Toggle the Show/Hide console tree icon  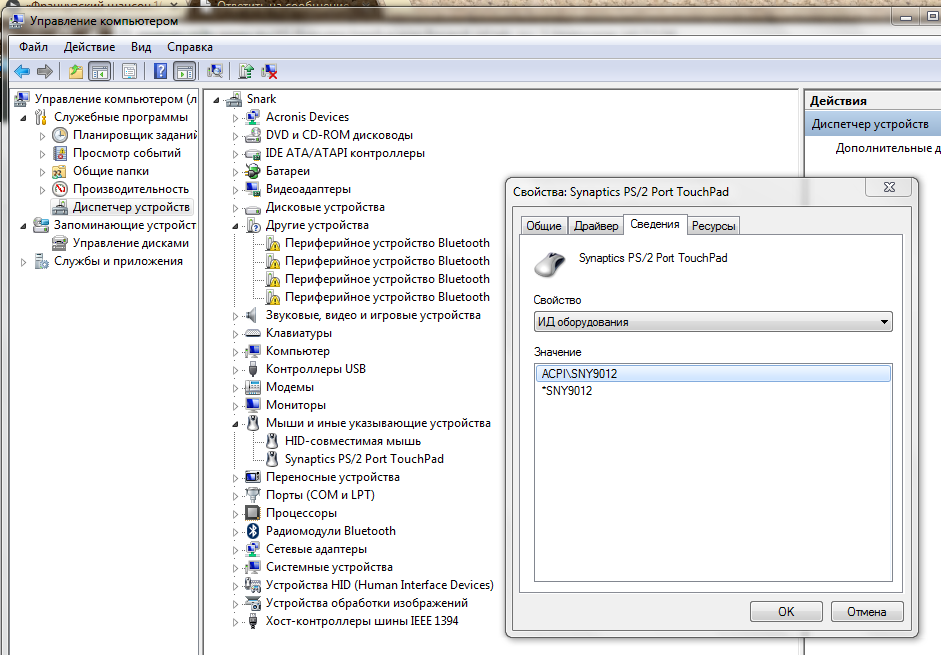coord(100,71)
